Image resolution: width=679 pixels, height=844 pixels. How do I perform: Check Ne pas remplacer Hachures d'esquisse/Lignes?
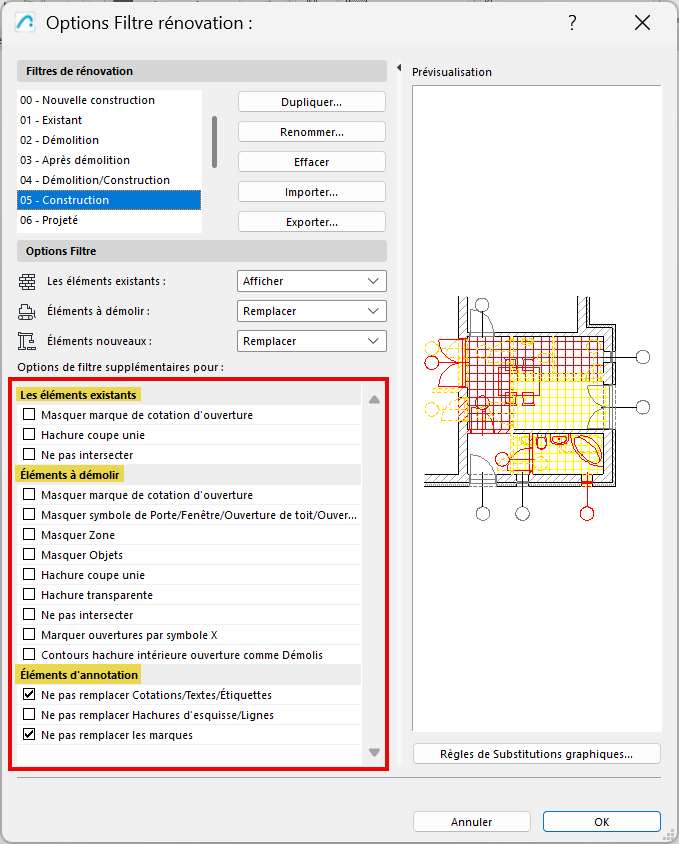pos(29,714)
